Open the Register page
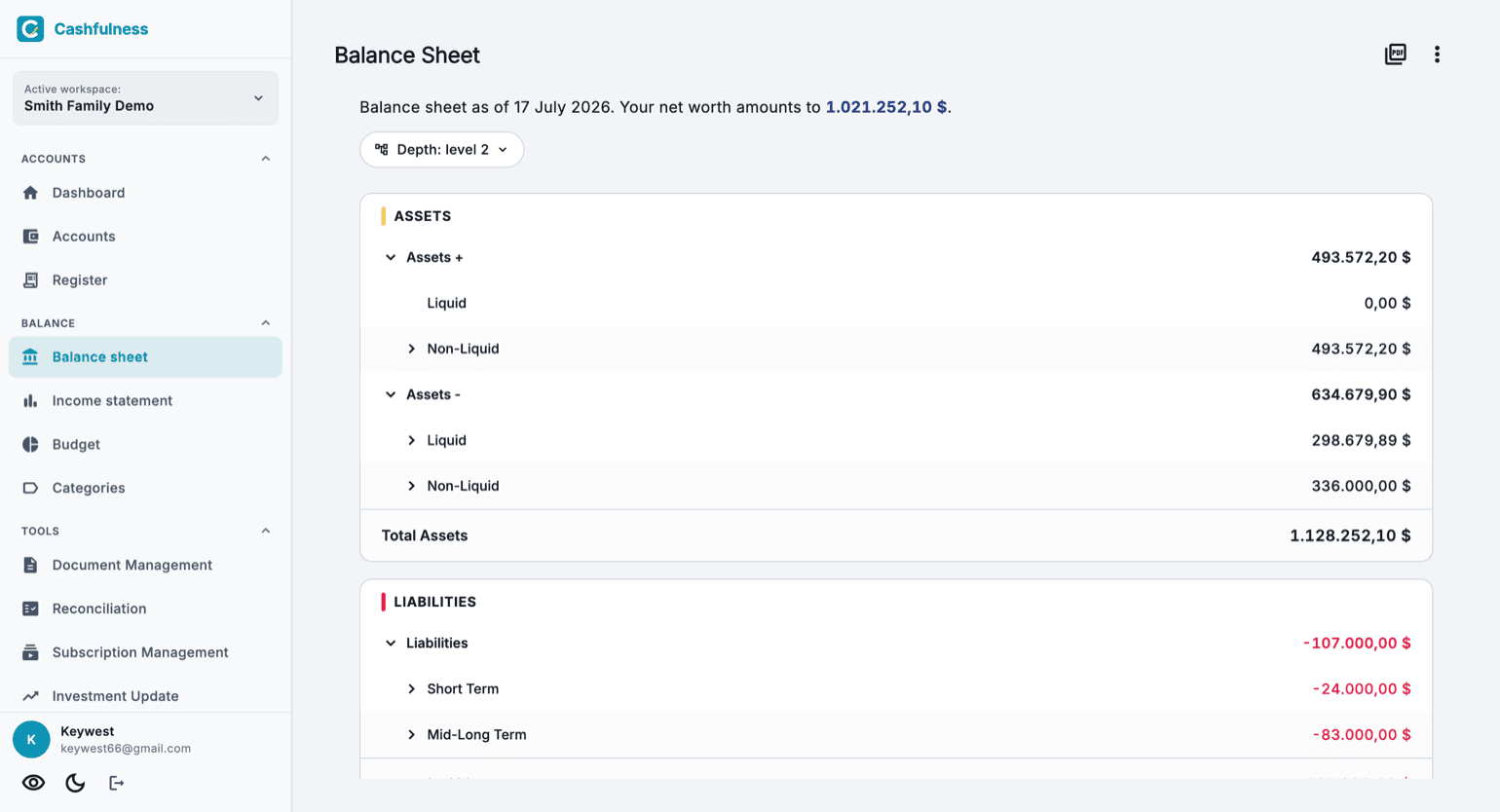This screenshot has height=812, width=1500. [145, 280]
